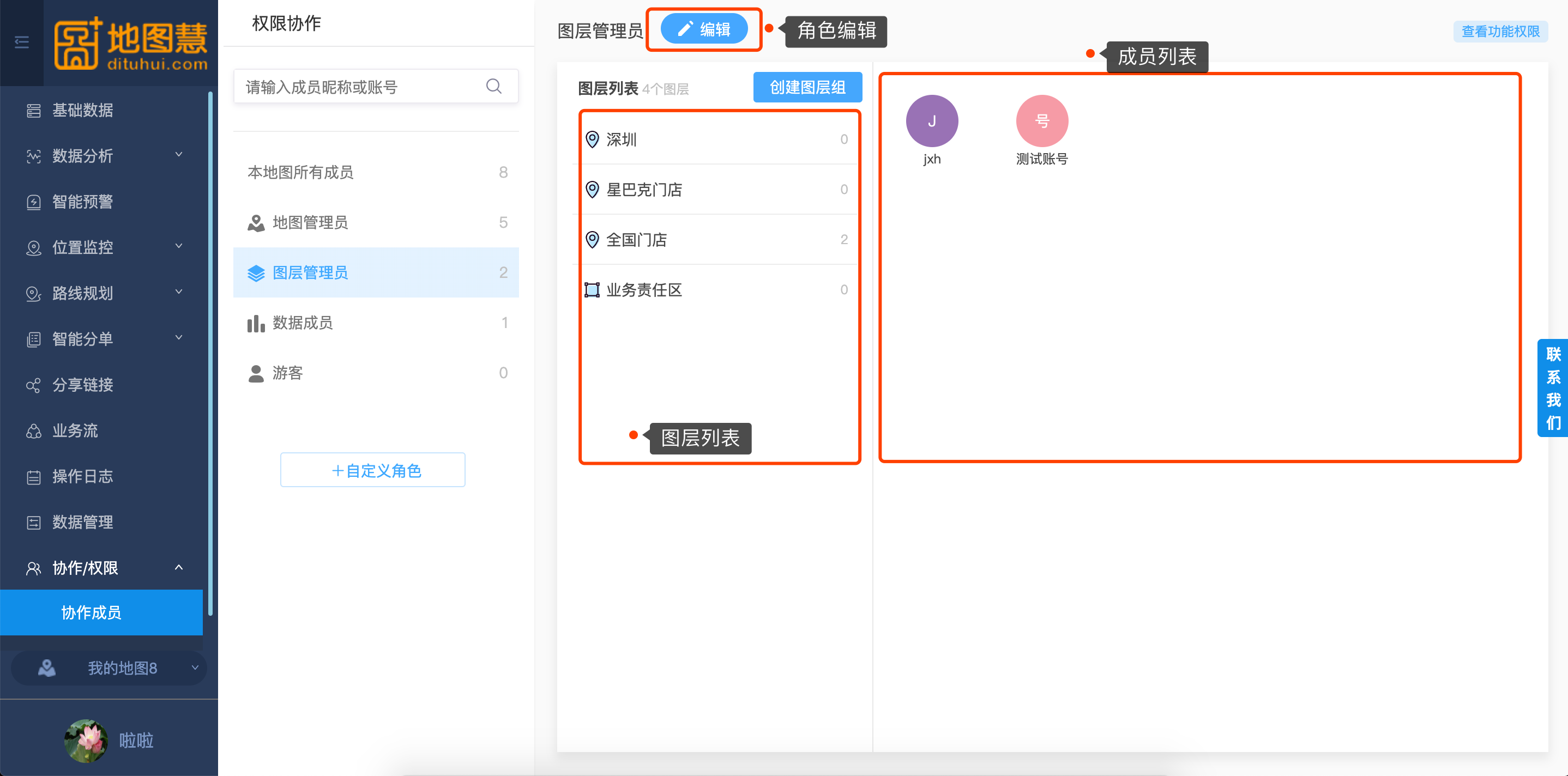Viewport: 1568px width, 776px height.
Task: Click the 深圳 layer pin icon
Action: [x=592, y=140]
